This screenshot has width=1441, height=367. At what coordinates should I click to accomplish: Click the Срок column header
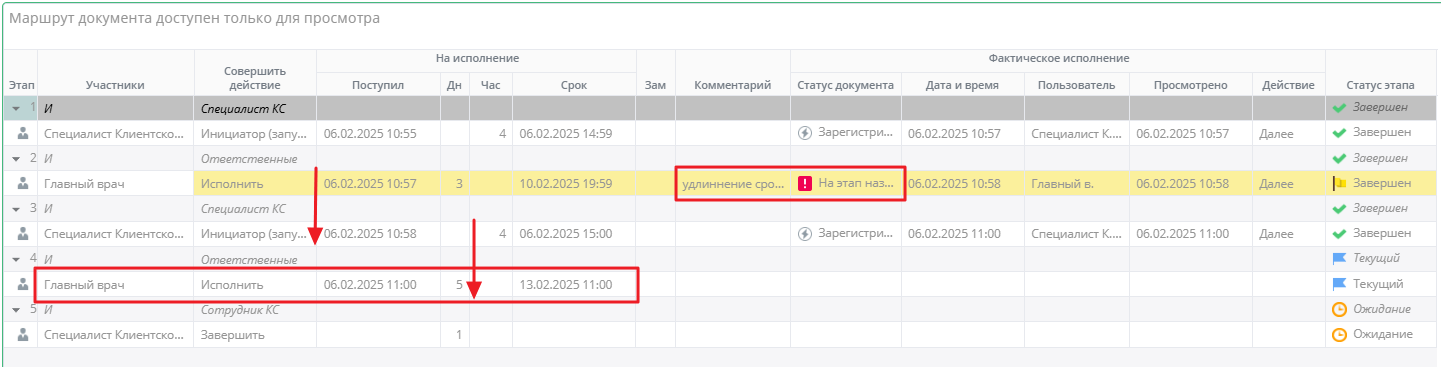pos(574,85)
